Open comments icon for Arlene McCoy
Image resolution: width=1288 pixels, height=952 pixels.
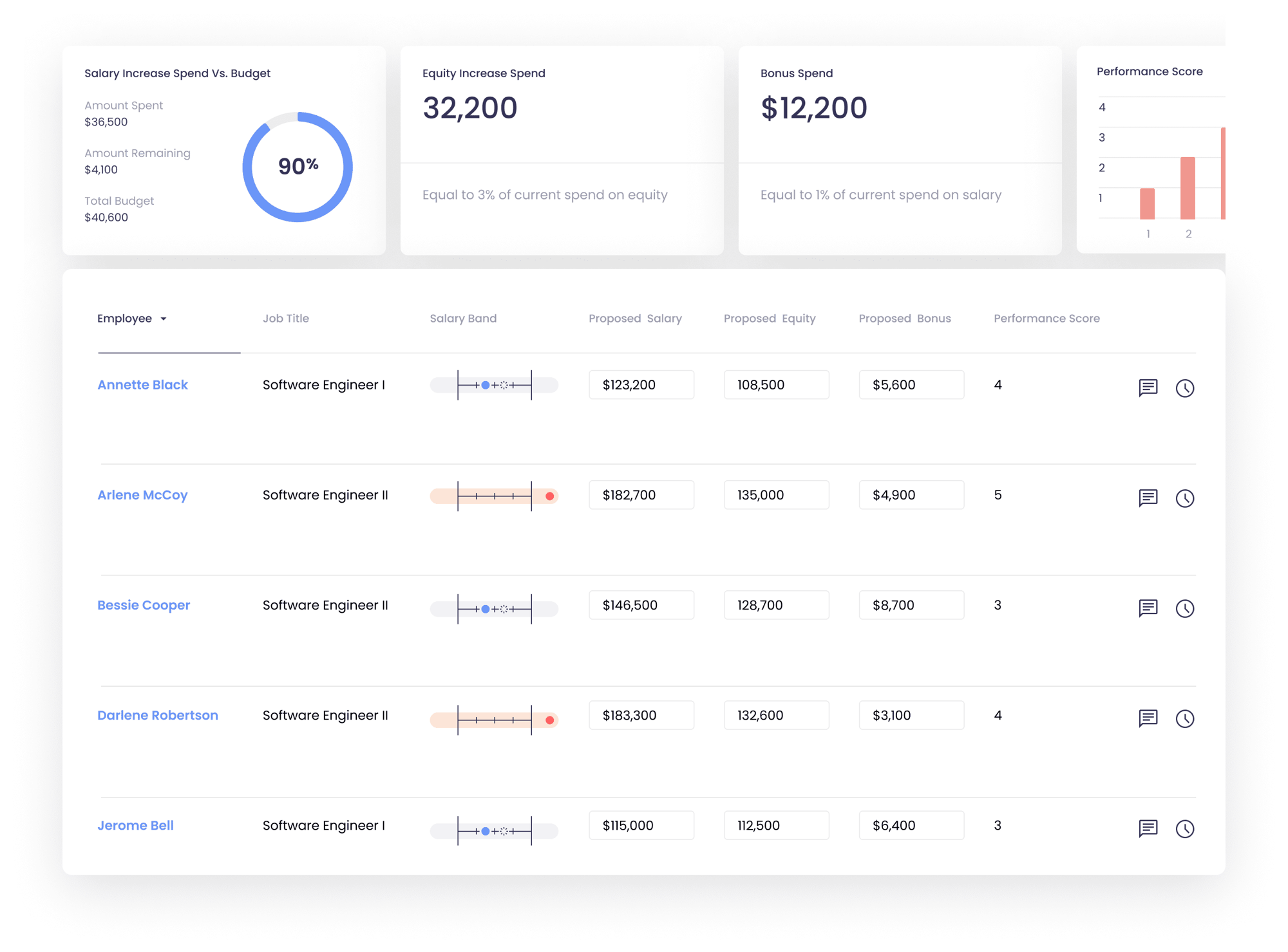pos(1148,498)
